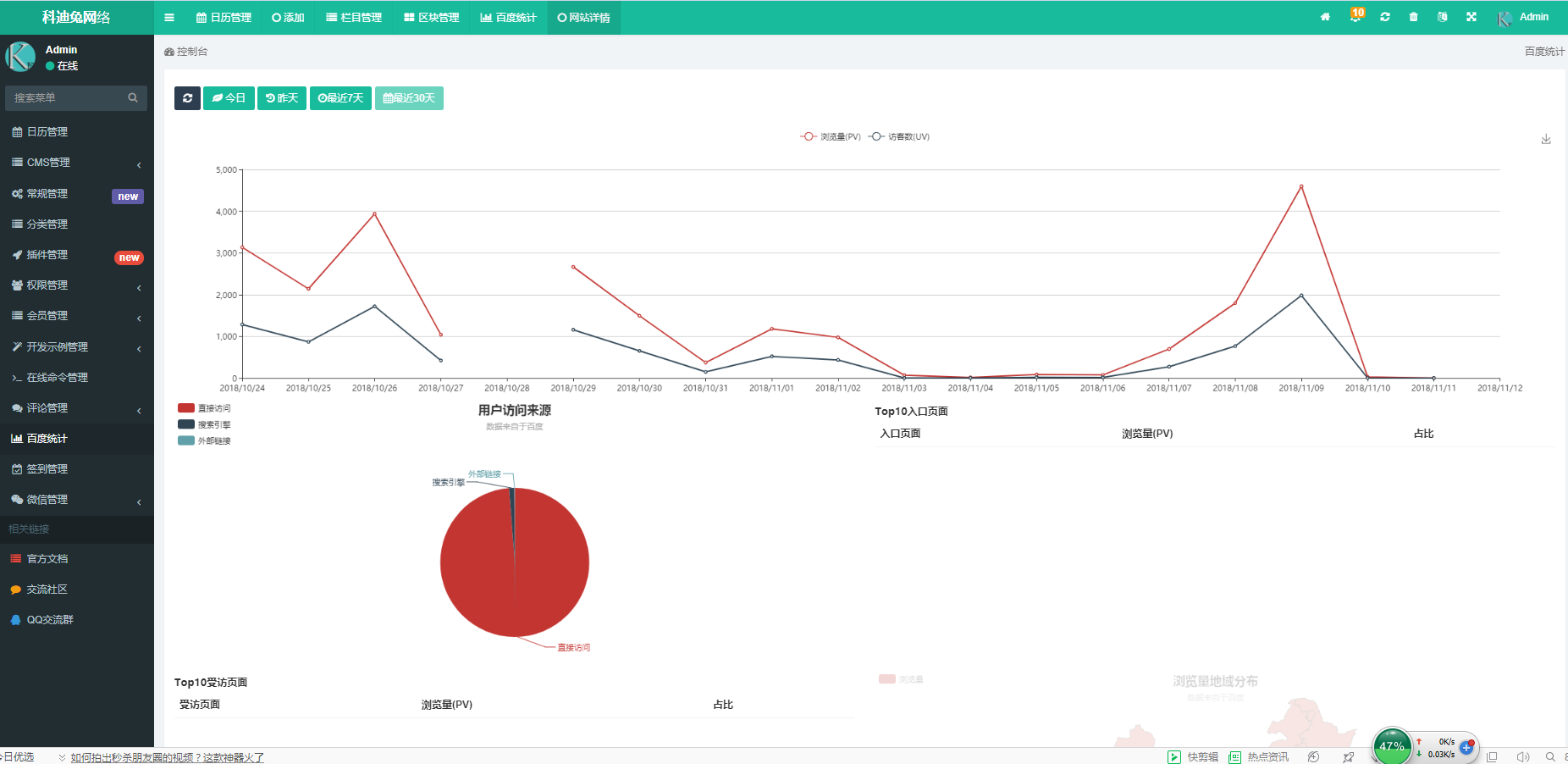Focus the 搜索菜单 search field
The height and width of the screenshot is (764, 1568).
68,98
